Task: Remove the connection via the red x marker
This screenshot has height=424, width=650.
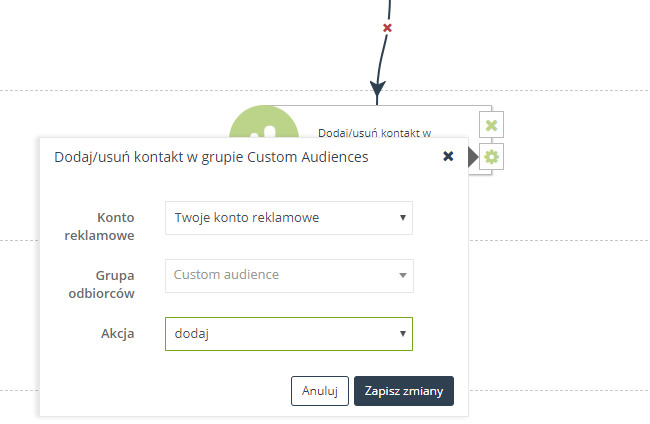Action: [387, 28]
